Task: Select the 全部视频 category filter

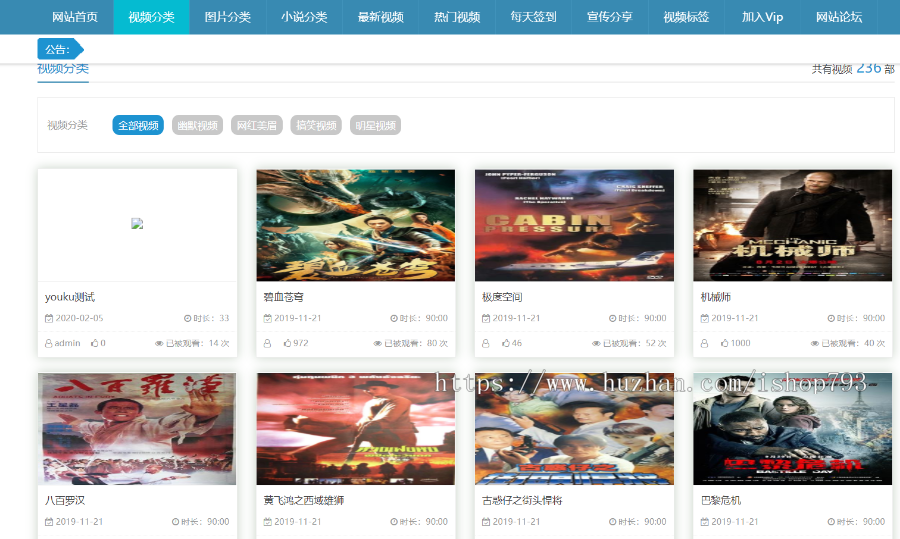Action: tap(138, 125)
